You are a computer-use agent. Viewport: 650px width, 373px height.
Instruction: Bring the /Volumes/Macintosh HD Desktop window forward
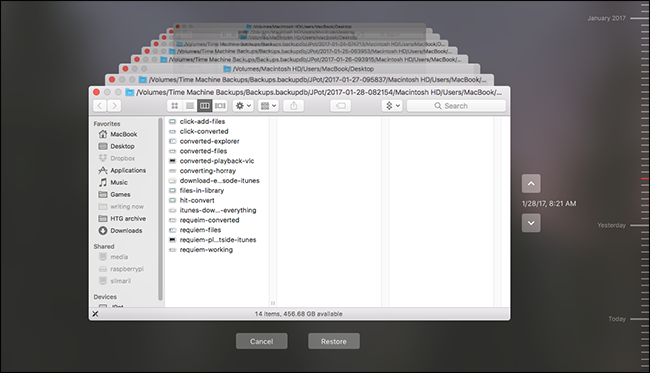[299, 68]
